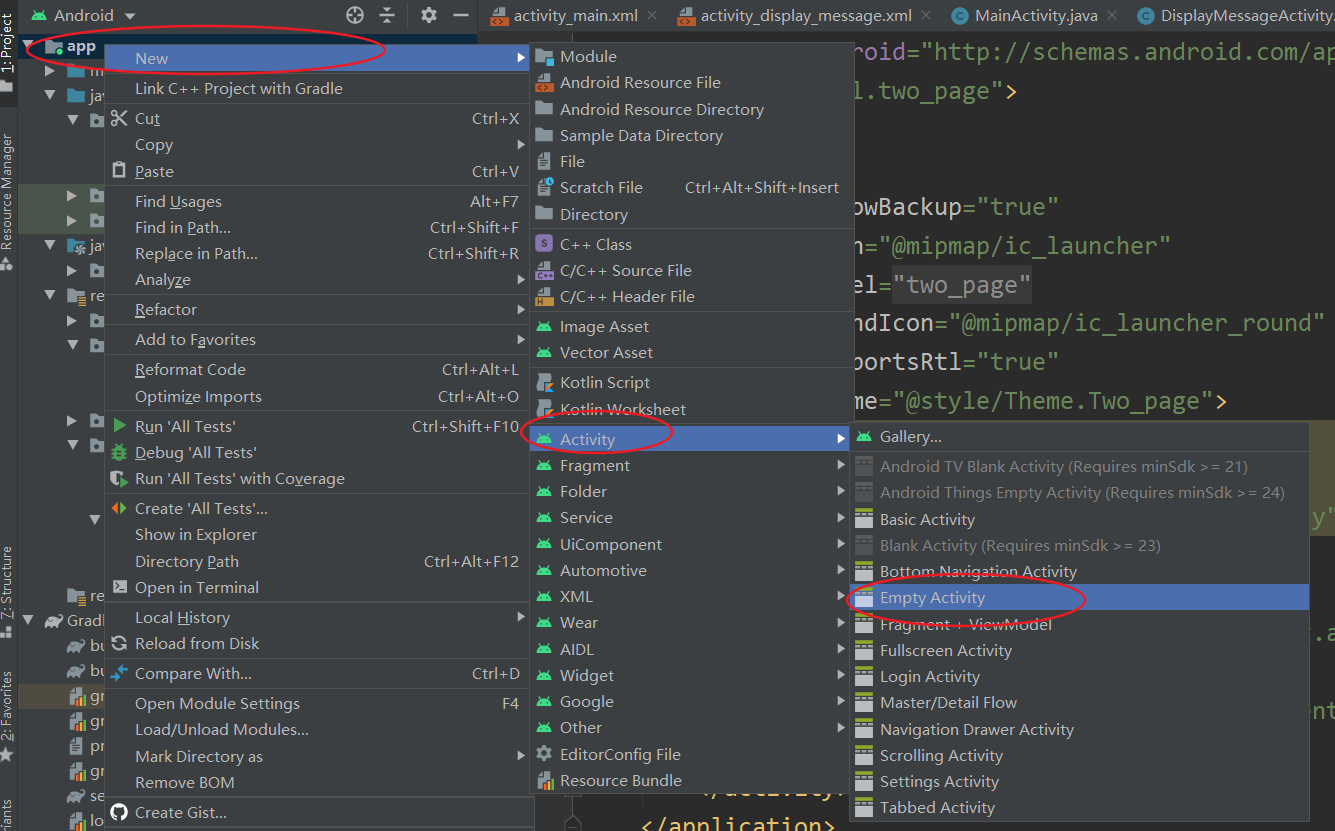The image size is (1335, 831).
Task: Choose Navigation Drawer Activity template
Action: (1080, 729)
